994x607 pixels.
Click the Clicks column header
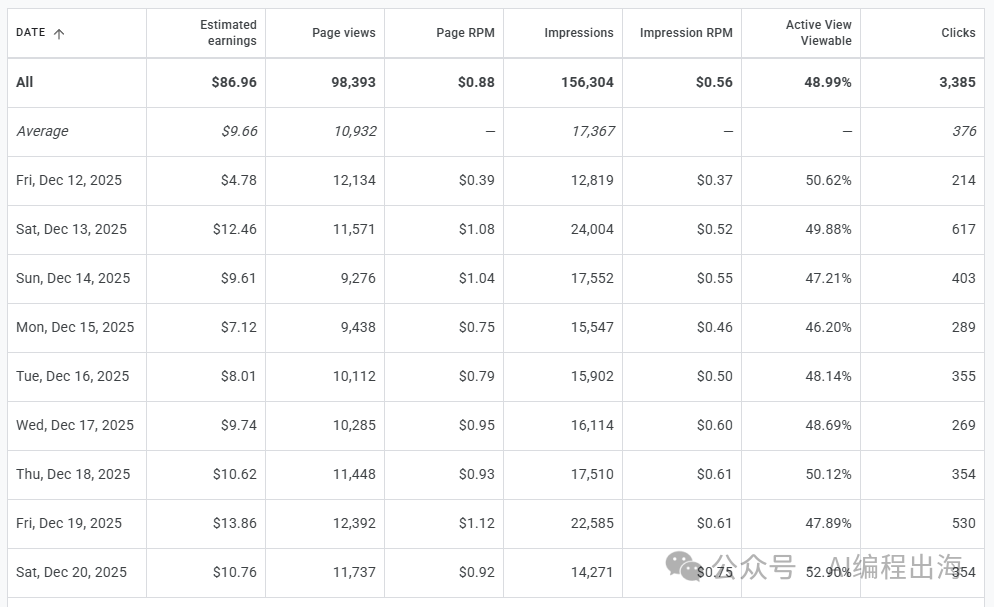coord(958,33)
